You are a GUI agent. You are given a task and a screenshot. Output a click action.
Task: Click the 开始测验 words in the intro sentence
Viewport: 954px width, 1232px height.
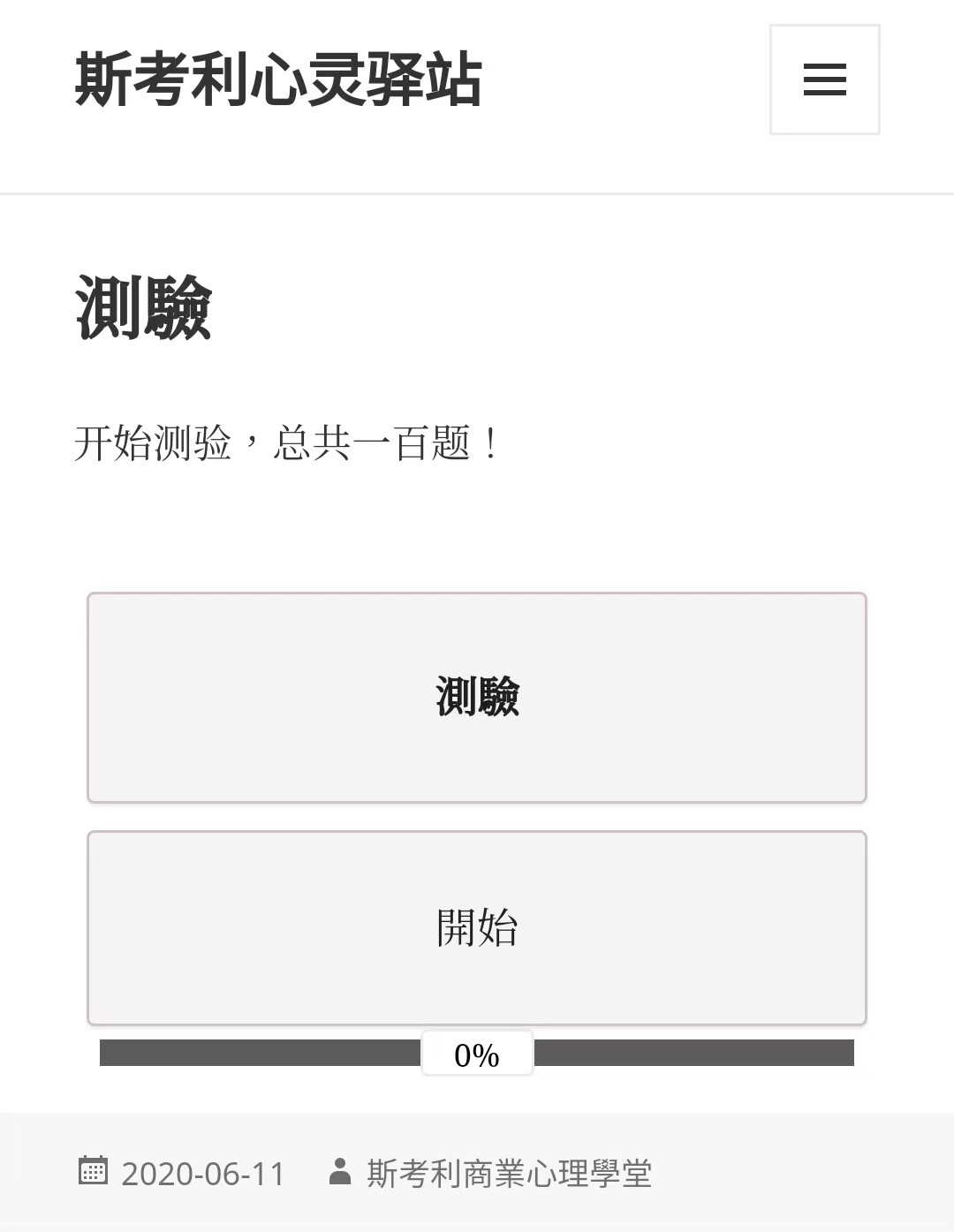153,442
